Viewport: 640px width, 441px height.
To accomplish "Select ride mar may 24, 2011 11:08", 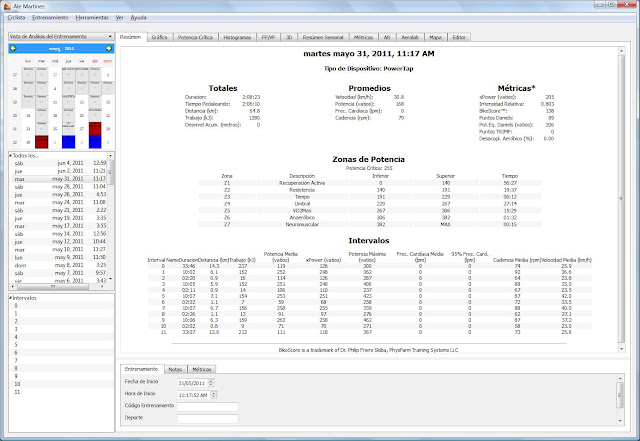I will pos(60,202).
